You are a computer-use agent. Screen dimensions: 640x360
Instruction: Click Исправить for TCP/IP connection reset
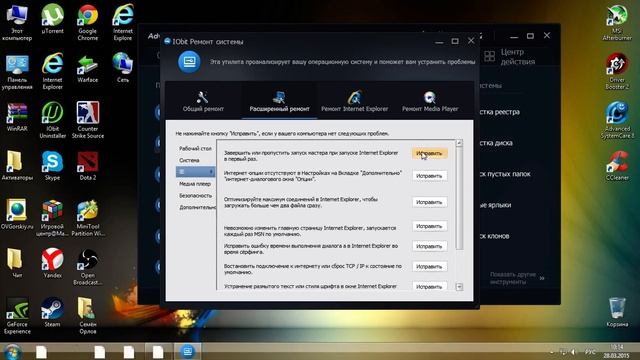429,267
